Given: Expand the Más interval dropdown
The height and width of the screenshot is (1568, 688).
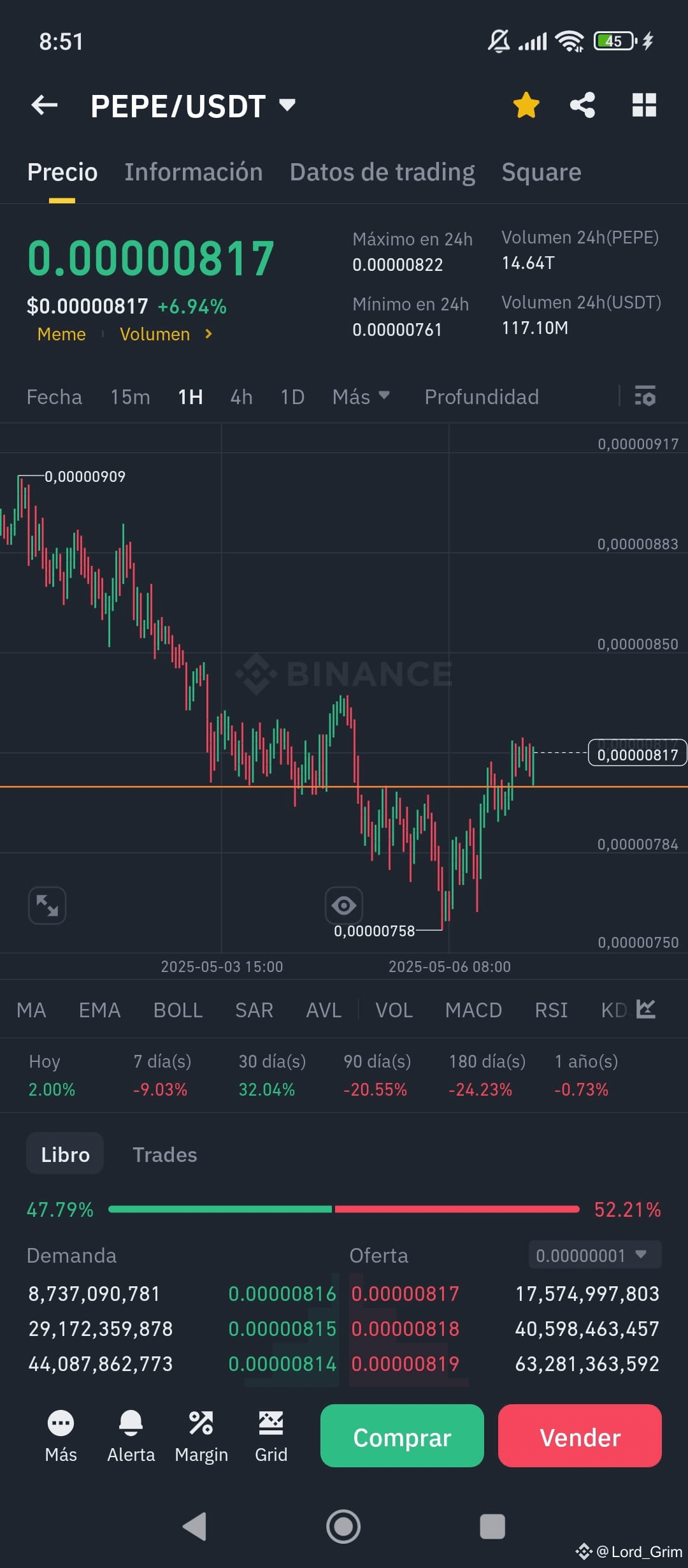Looking at the screenshot, I should point(361,397).
